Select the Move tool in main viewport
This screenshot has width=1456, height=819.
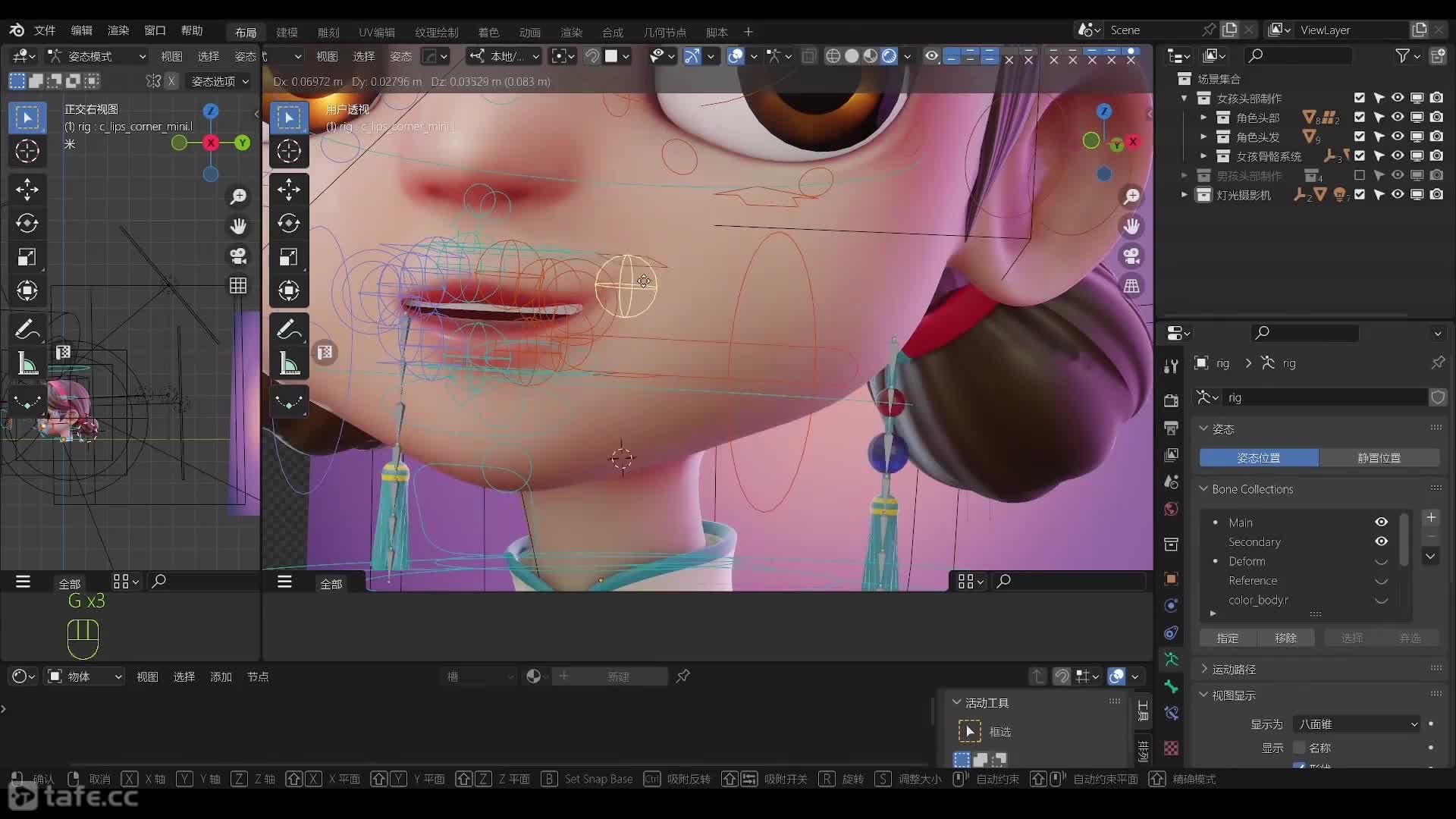pyautogui.click(x=289, y=190)
